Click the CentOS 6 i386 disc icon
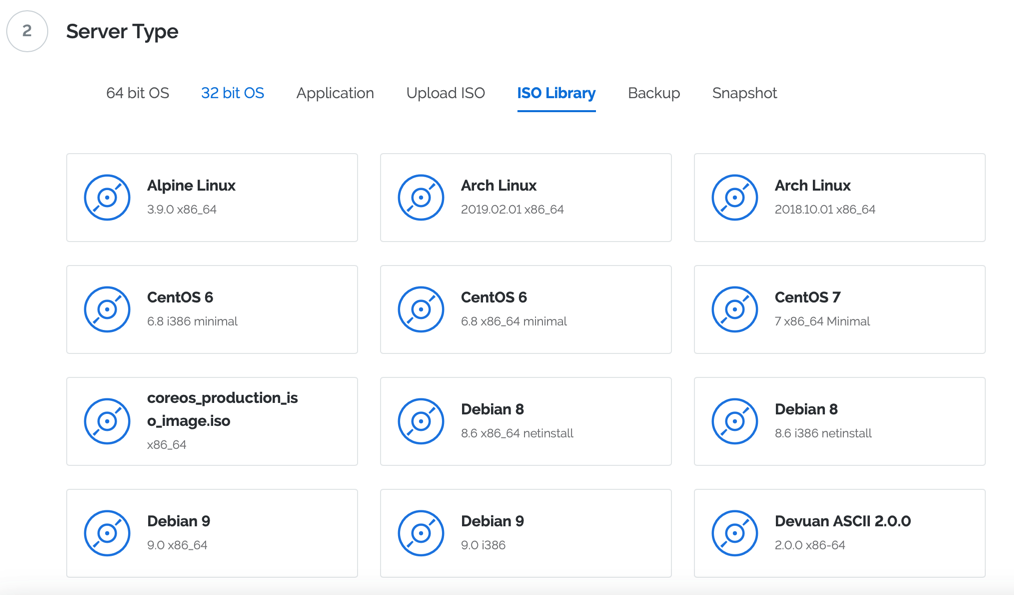Viewport: 1014px width, 595px height. coord(107,309)
